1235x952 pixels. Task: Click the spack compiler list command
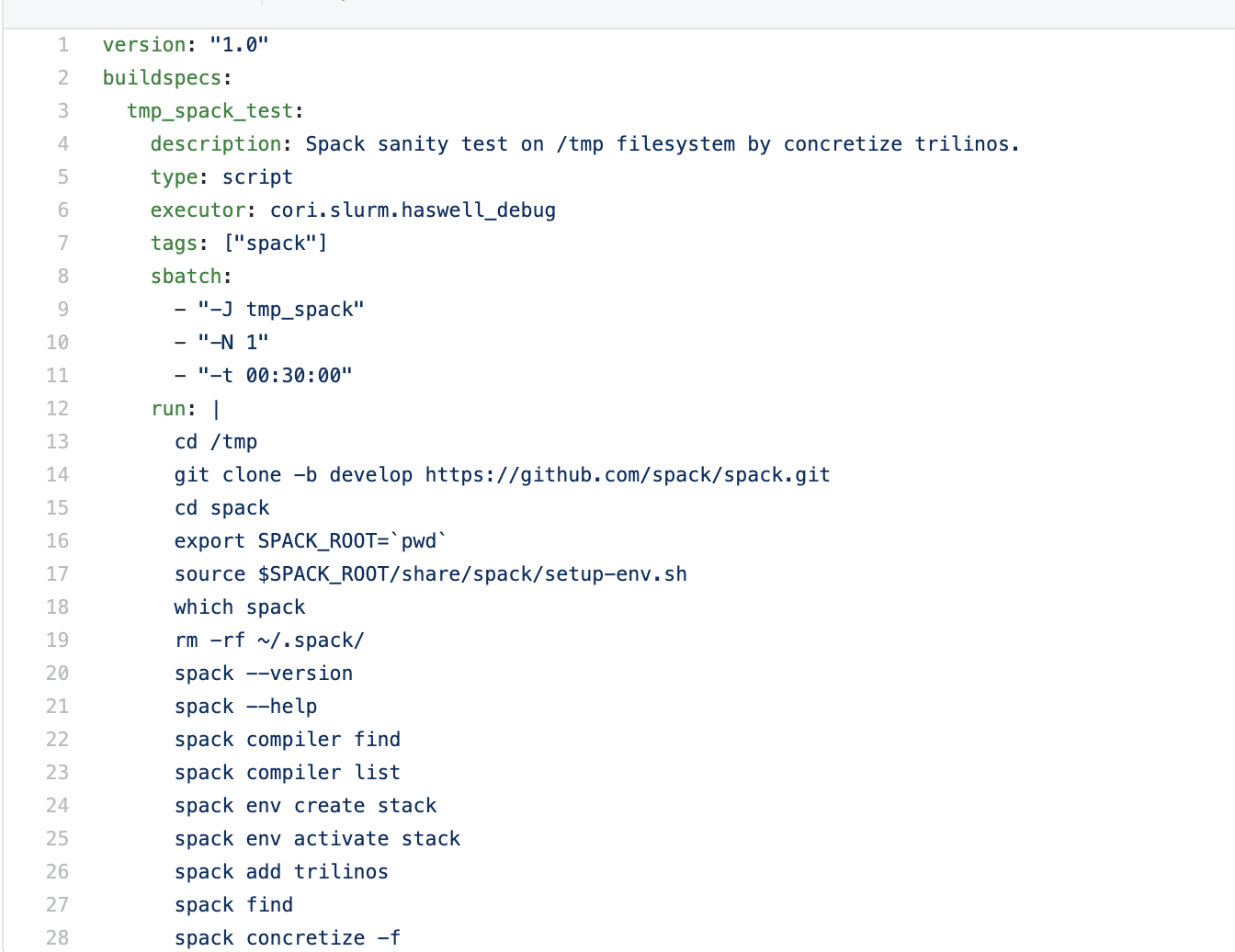click(288, 772)
